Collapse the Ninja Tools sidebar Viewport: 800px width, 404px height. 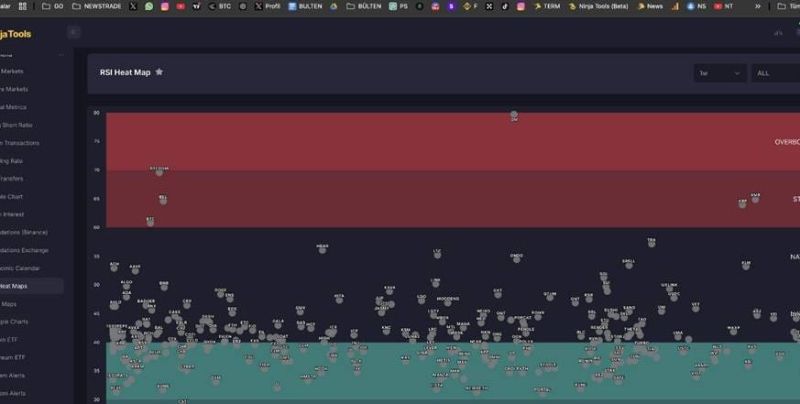[x=74, y=33]
